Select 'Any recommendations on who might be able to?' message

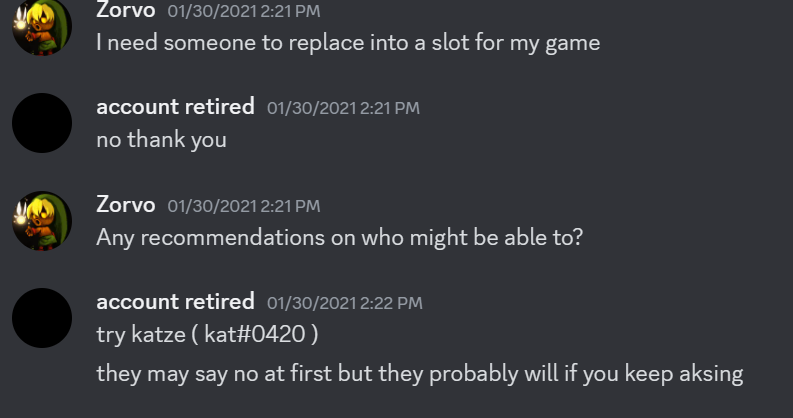click(x=339, y=238)
